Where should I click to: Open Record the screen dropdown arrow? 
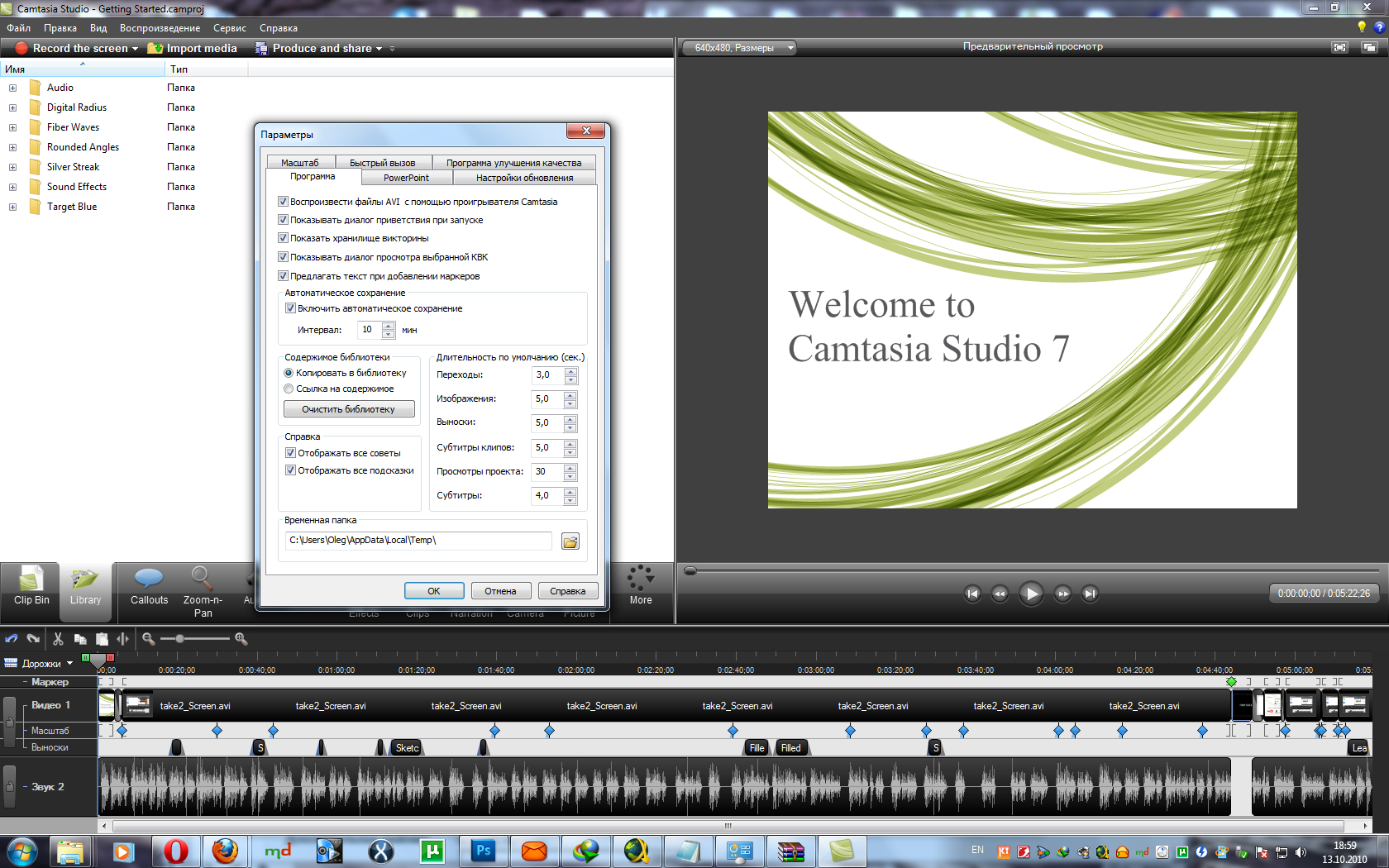pos(135,49)
